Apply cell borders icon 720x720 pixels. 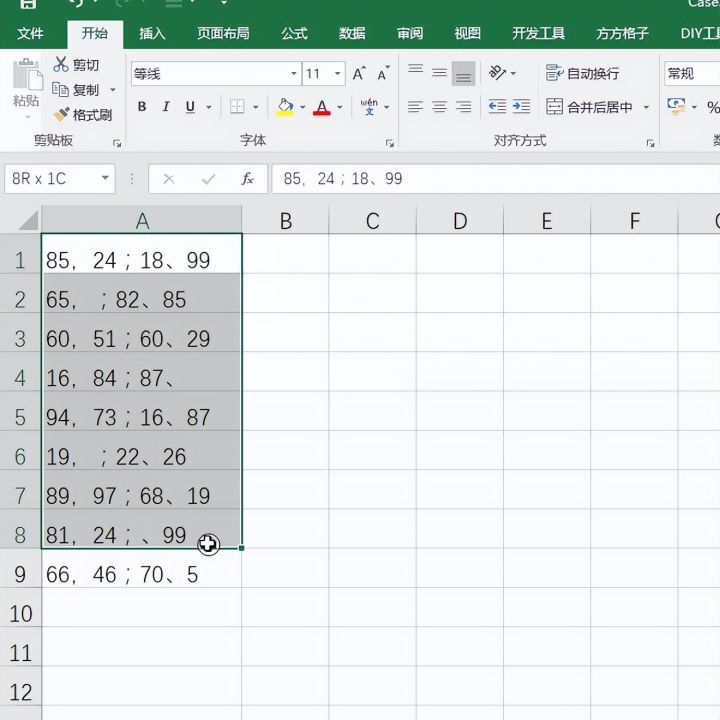tap(237, 107)
